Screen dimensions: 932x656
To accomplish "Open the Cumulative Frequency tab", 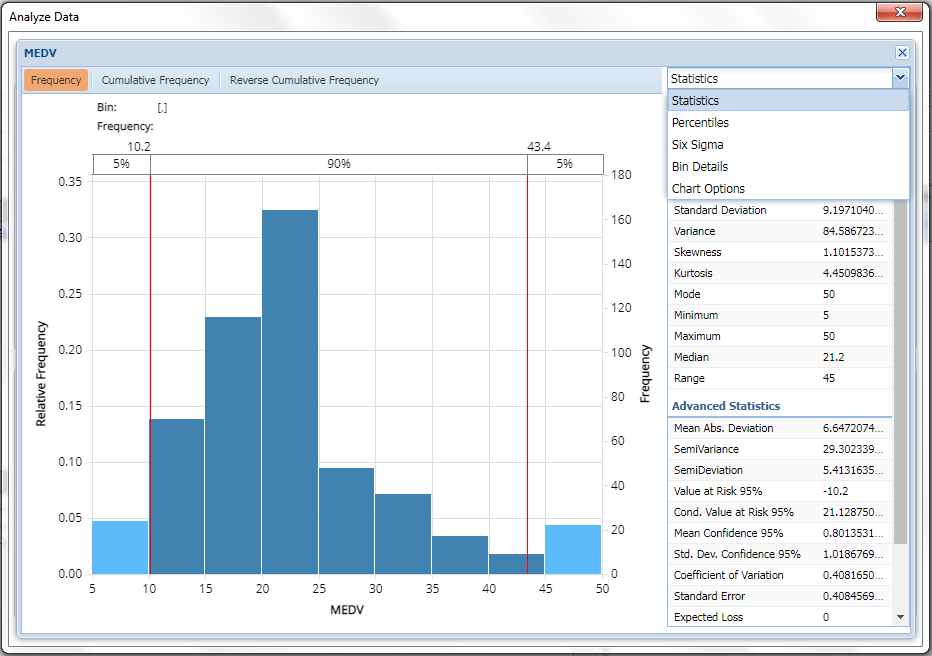I will pyautogui.click(x=155, y=80).
